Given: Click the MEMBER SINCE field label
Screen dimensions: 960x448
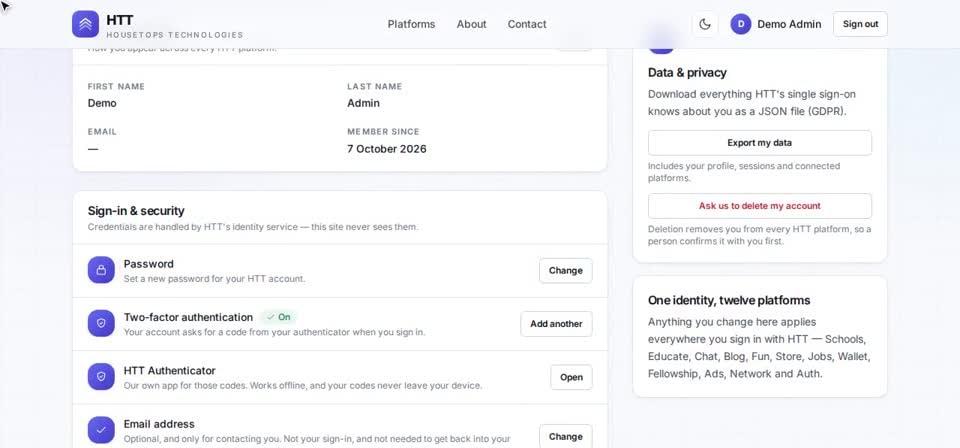Looking at the screenshot, I should pyautogui.click(x=383, y=132).
